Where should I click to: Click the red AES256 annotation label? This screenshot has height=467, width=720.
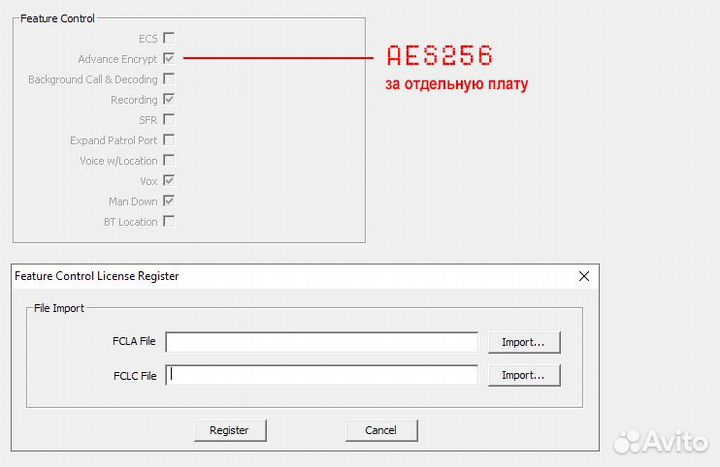click(440, 56)
